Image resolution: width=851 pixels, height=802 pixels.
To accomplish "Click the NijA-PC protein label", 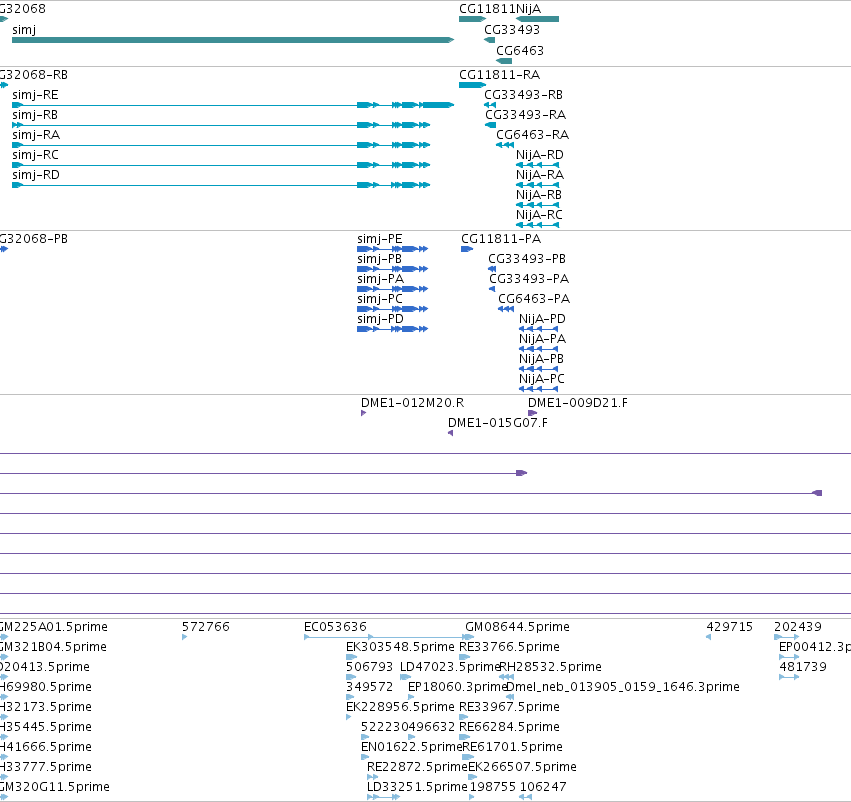I will tap(542, 379).
